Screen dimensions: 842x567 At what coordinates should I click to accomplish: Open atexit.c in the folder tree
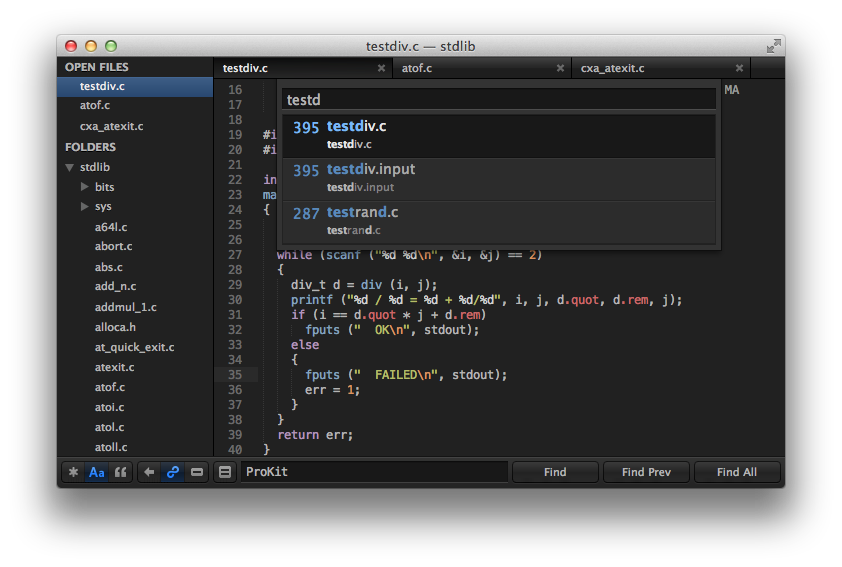pyautogui.click(x=114, y=367)
